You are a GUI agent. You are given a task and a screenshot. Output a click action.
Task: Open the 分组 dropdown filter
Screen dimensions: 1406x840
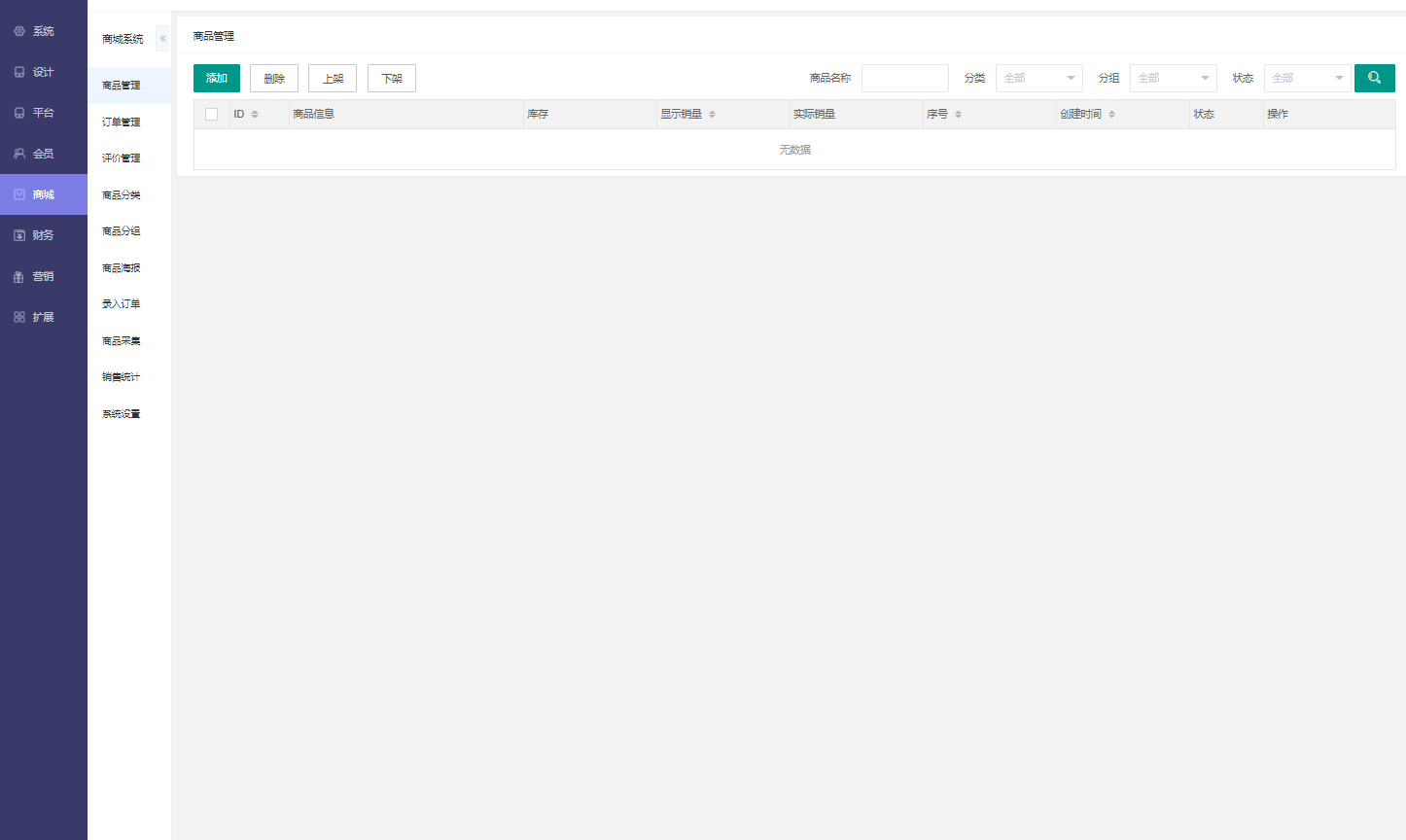click(1174, 78)
